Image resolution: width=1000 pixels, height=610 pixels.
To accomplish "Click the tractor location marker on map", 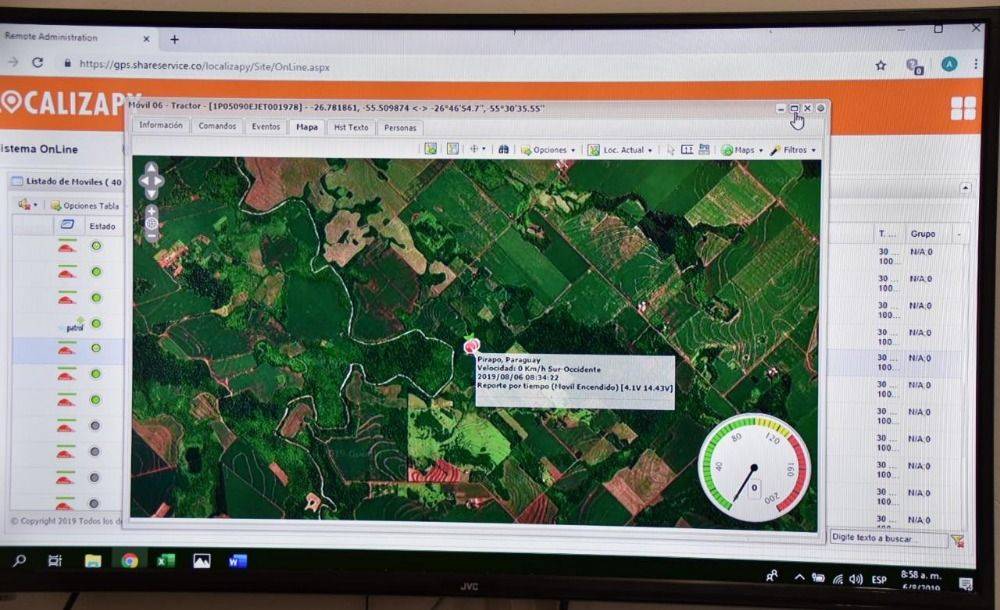I will pyautogui.click(x=471, y=345).
